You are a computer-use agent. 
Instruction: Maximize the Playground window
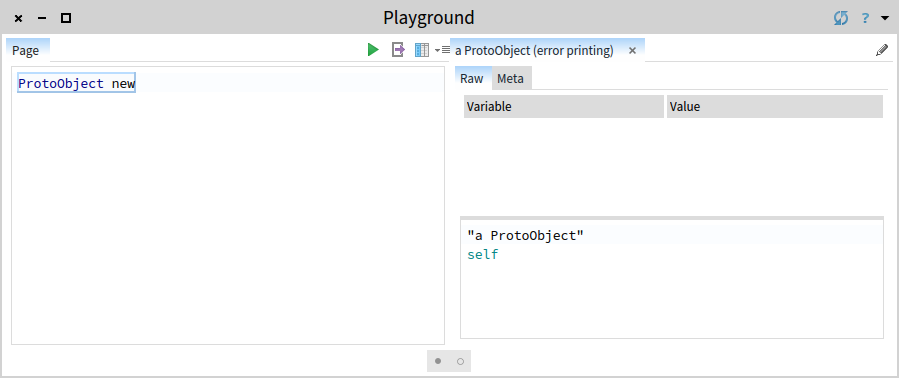[66, 18]
